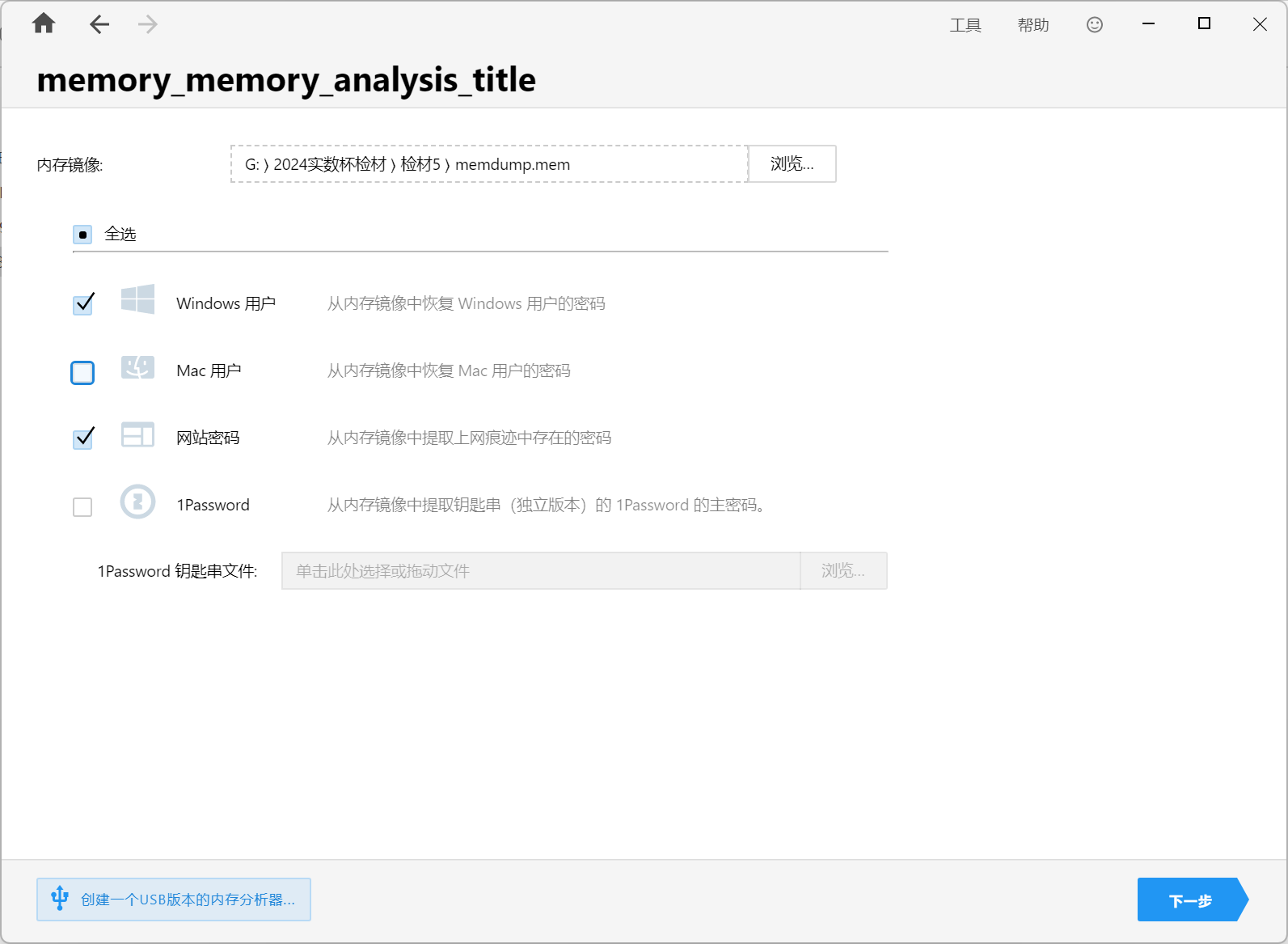Go to the Home screen icon
The width and height of the screenshot is (1288, 944).
44,23
